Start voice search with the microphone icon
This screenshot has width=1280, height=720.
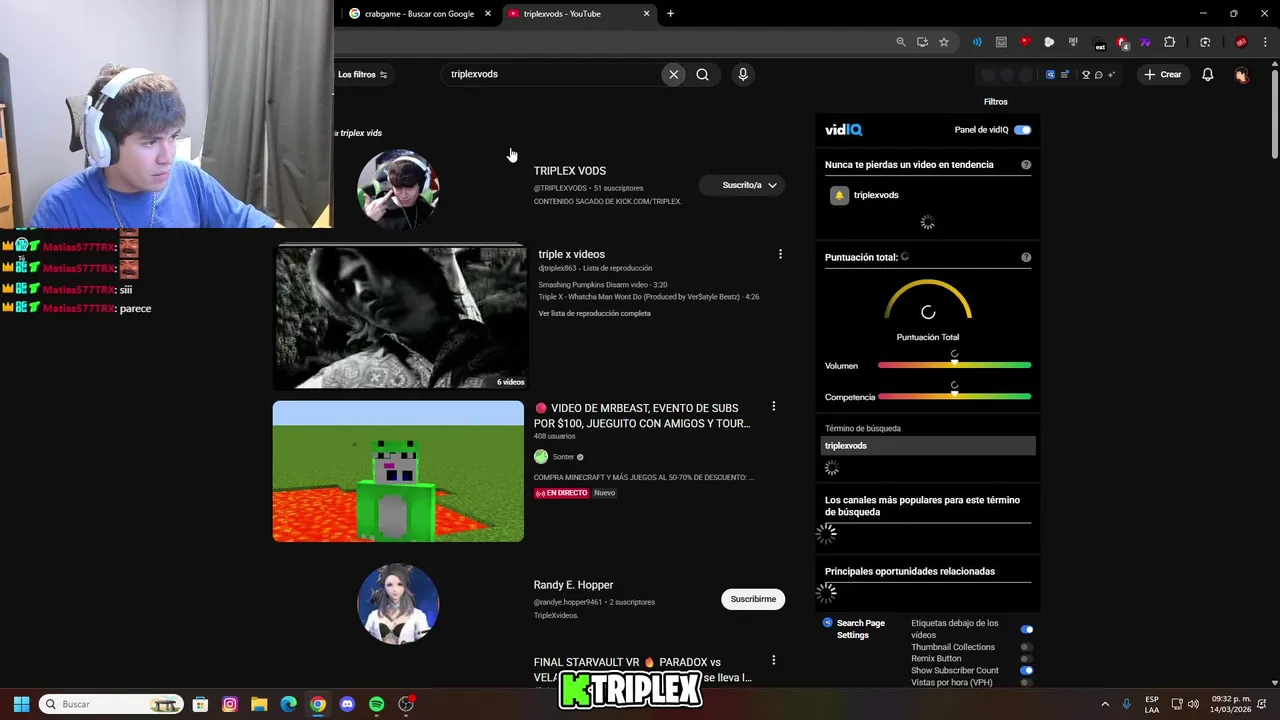742,74
